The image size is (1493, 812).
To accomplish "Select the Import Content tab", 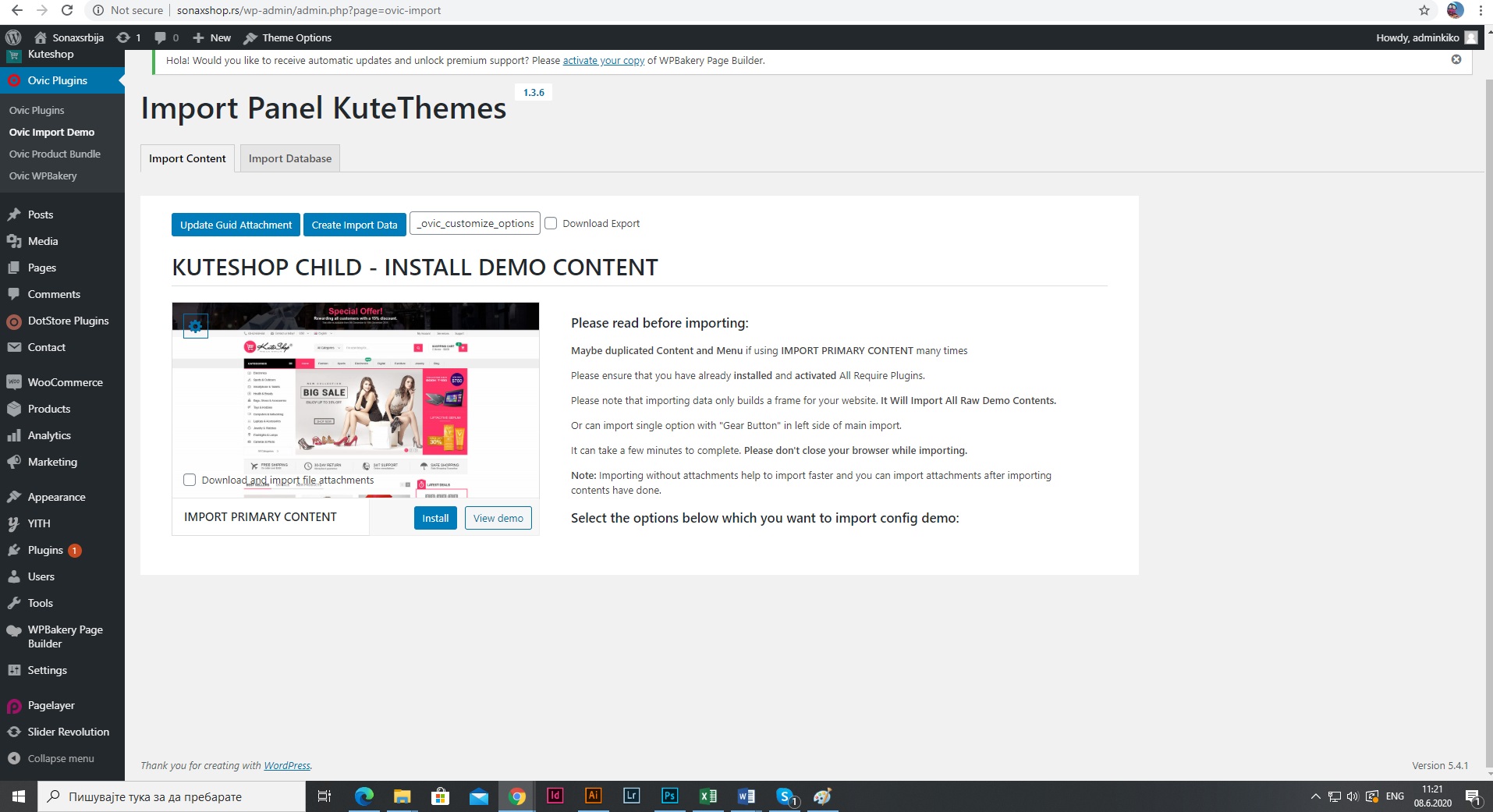I will pos(187,158).
